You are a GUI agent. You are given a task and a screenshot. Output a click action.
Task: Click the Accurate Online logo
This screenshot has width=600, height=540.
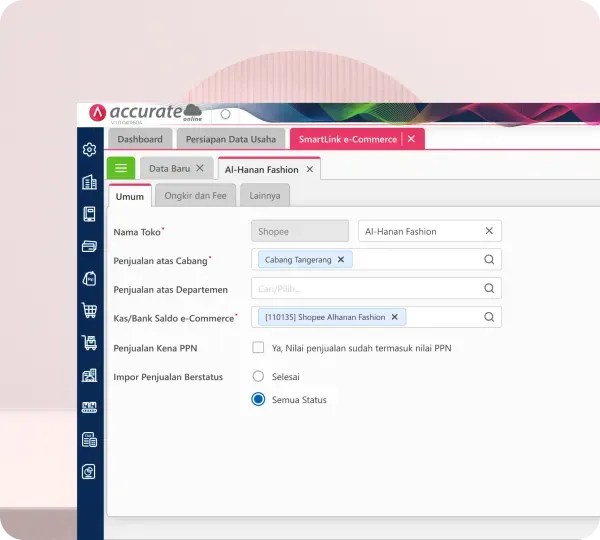tap(145, 113)
